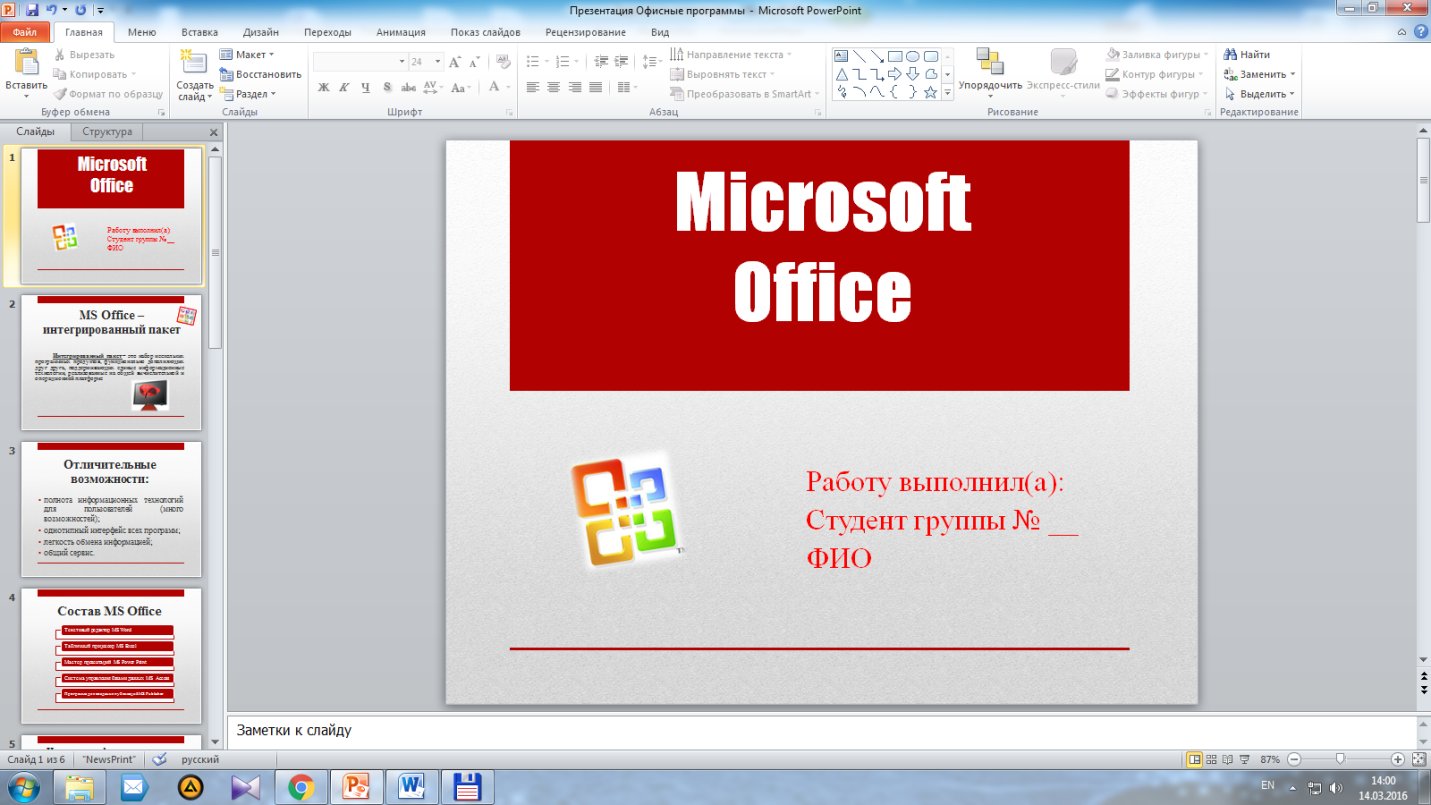Click zoom out minus button
This screenshot has height=805, width=1431.
click(x=1295, y=760)
